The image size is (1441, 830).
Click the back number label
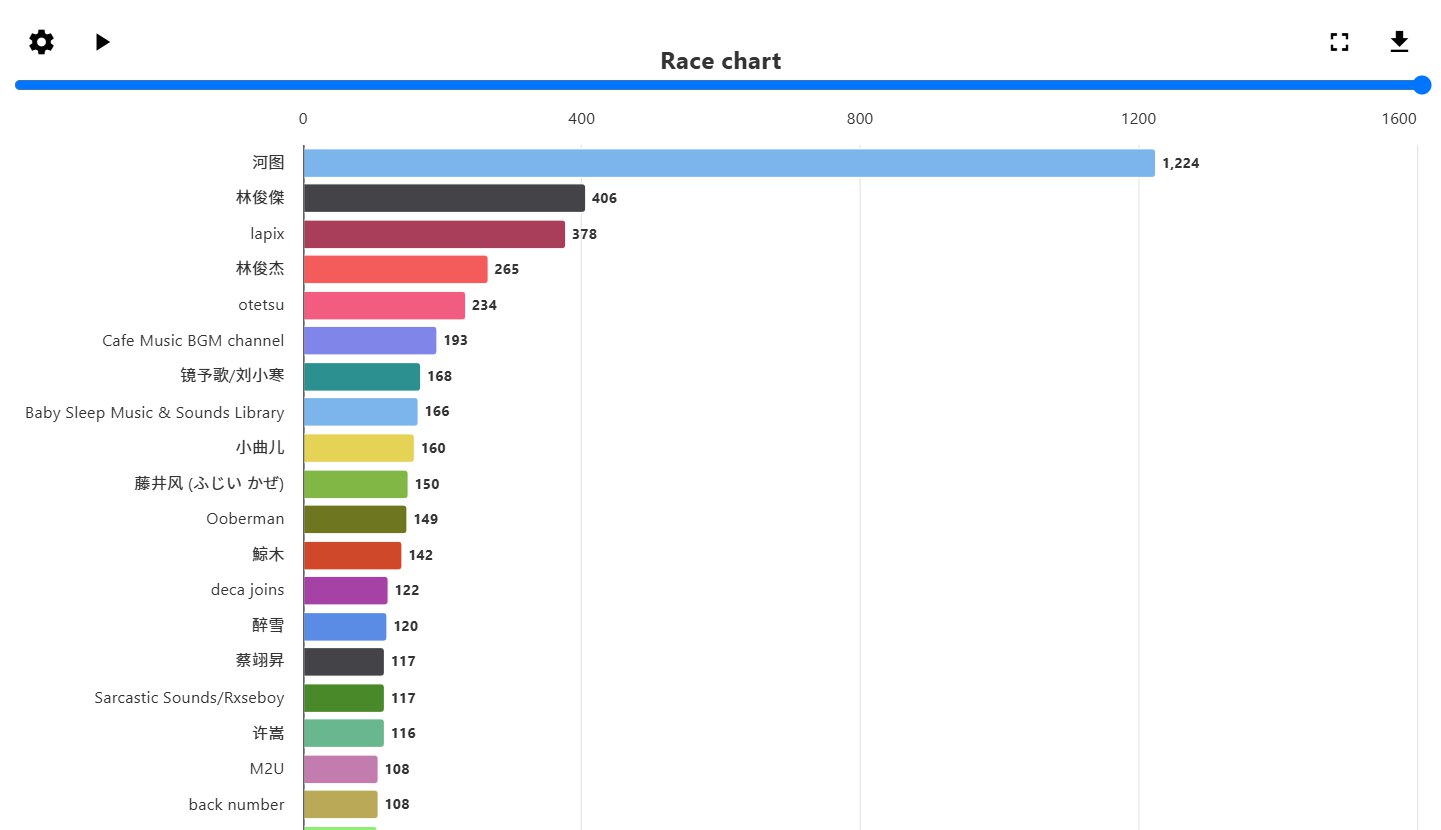(236, 805)
